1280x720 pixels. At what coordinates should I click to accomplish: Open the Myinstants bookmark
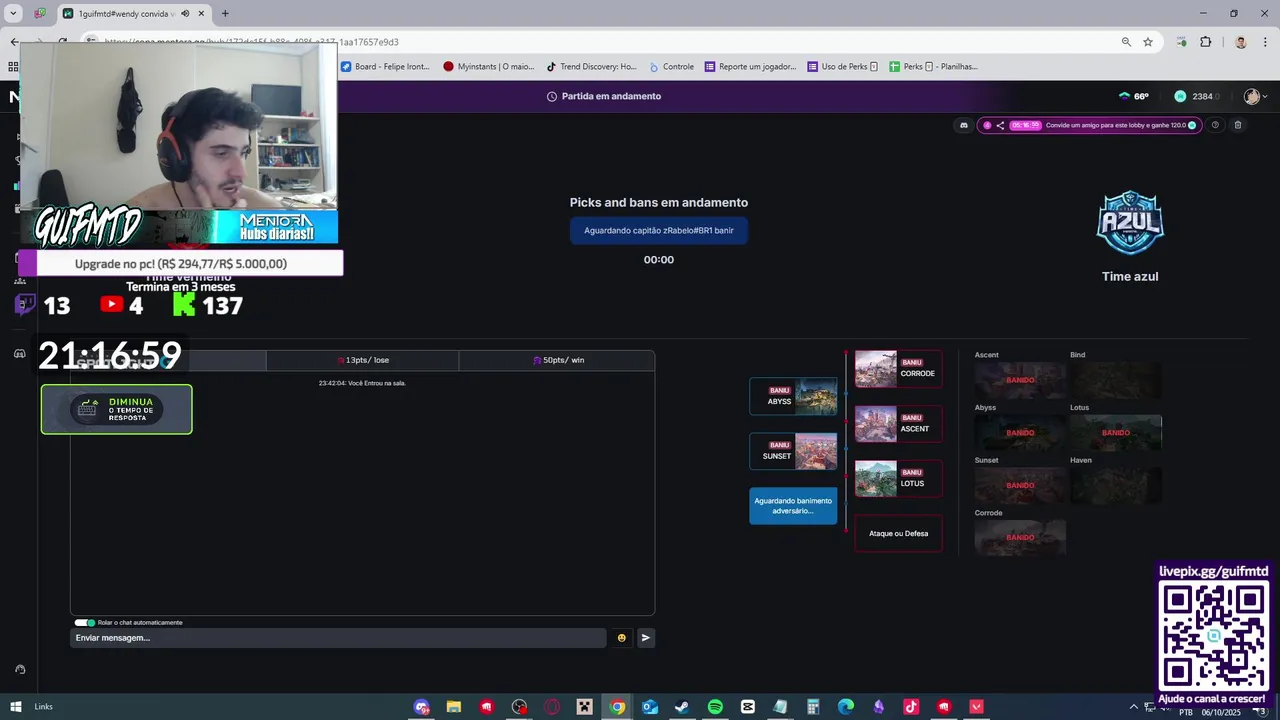(x=489, y=67)
